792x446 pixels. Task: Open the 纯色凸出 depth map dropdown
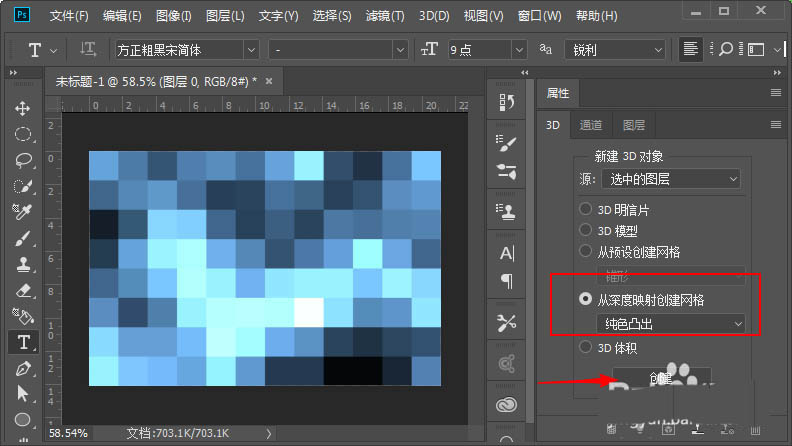(671, 324)
